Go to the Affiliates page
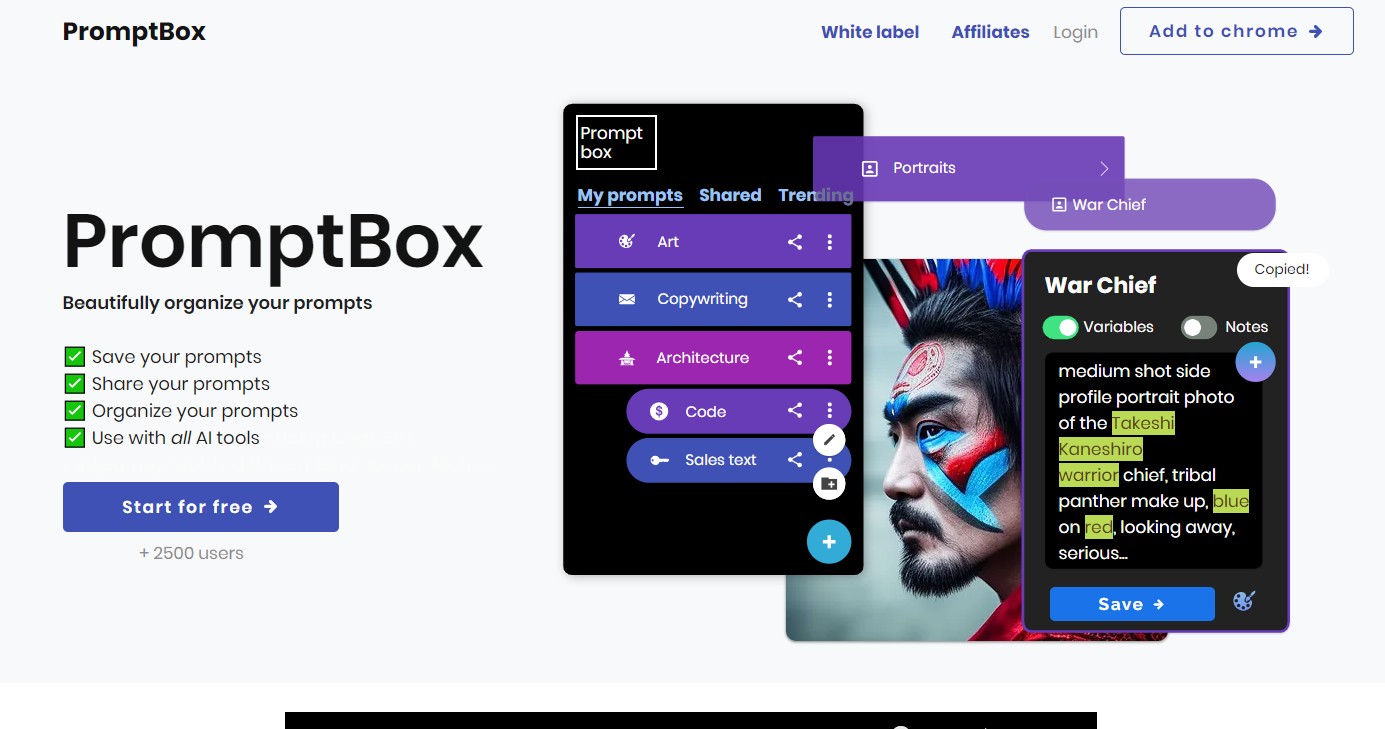 (990, 32)
